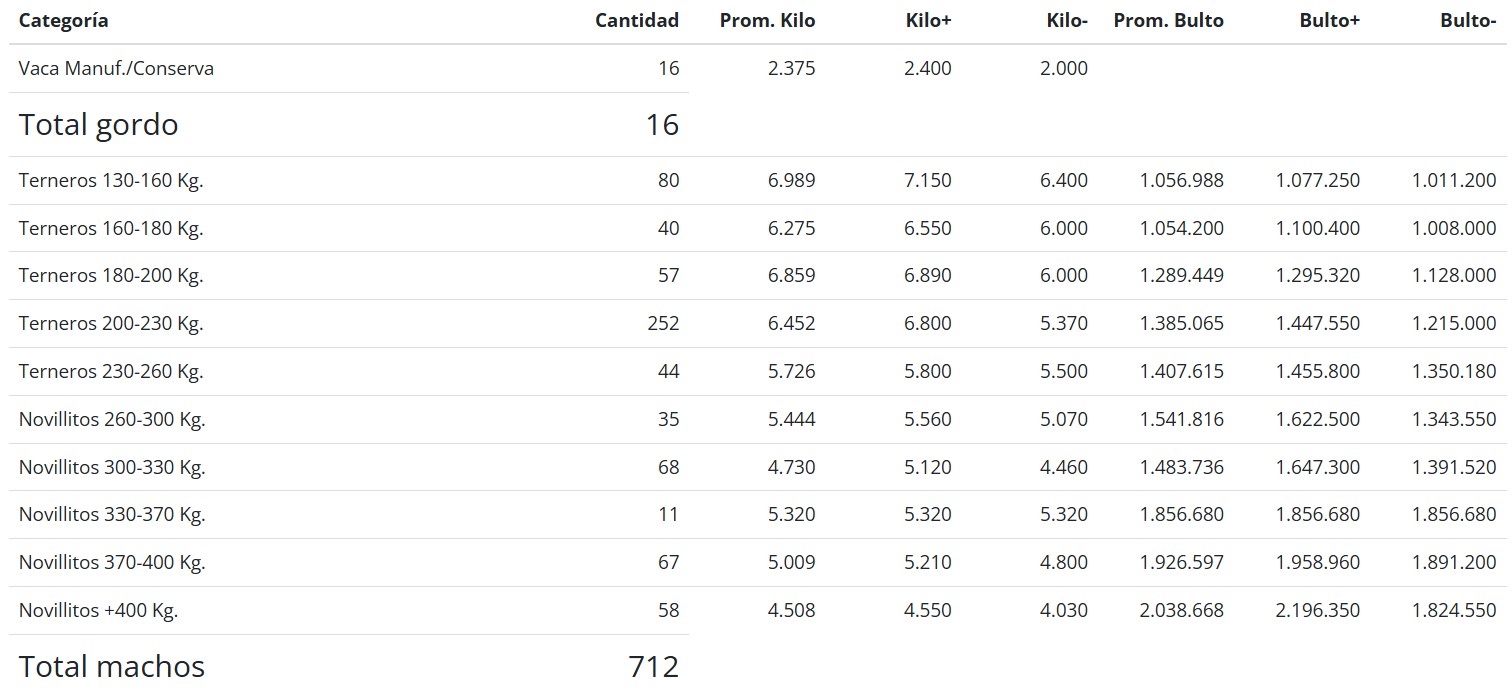Select the Kilo+ column header

click(x=929, y=21)
